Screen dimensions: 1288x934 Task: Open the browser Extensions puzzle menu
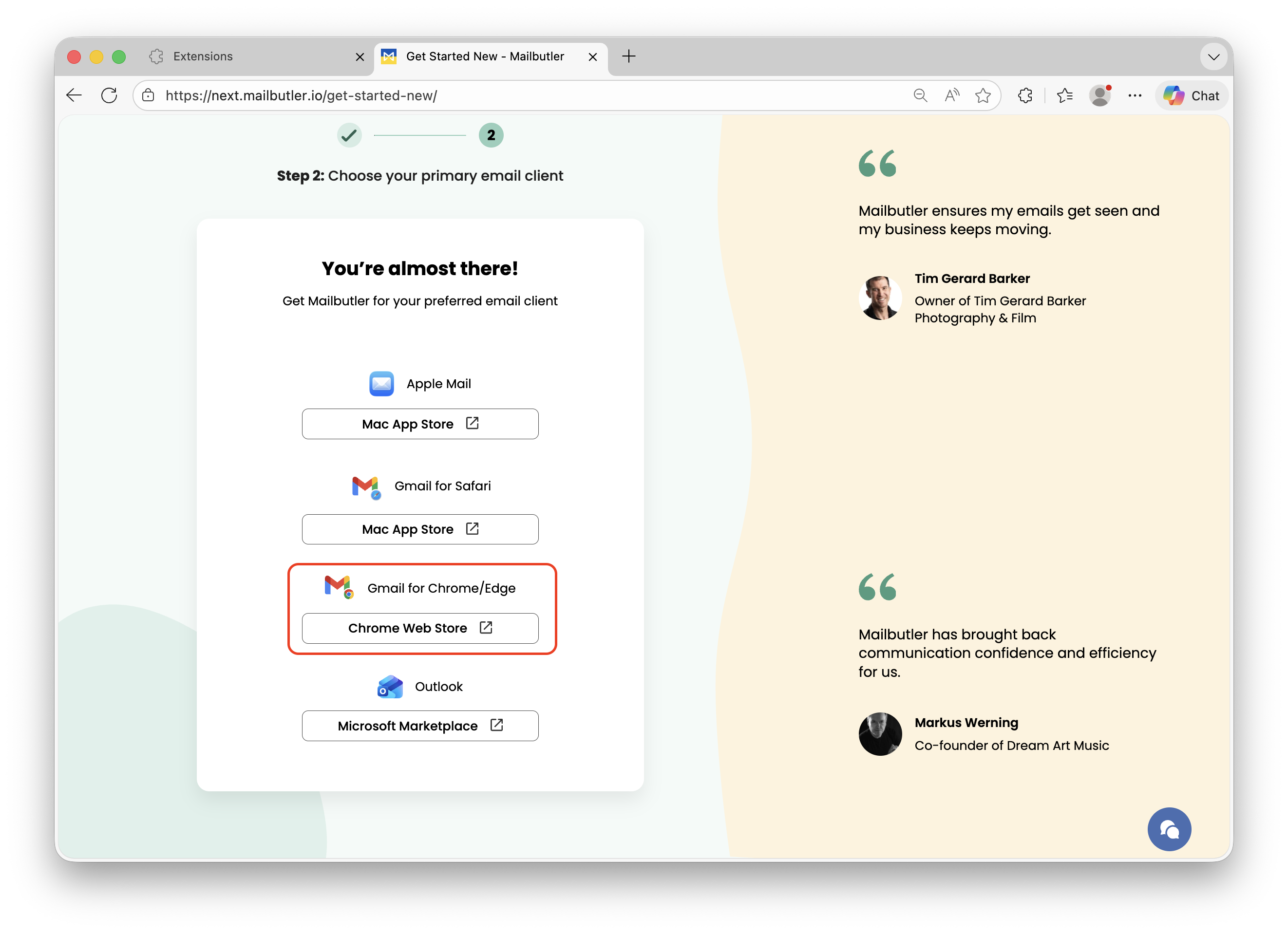coord(1025,95)
